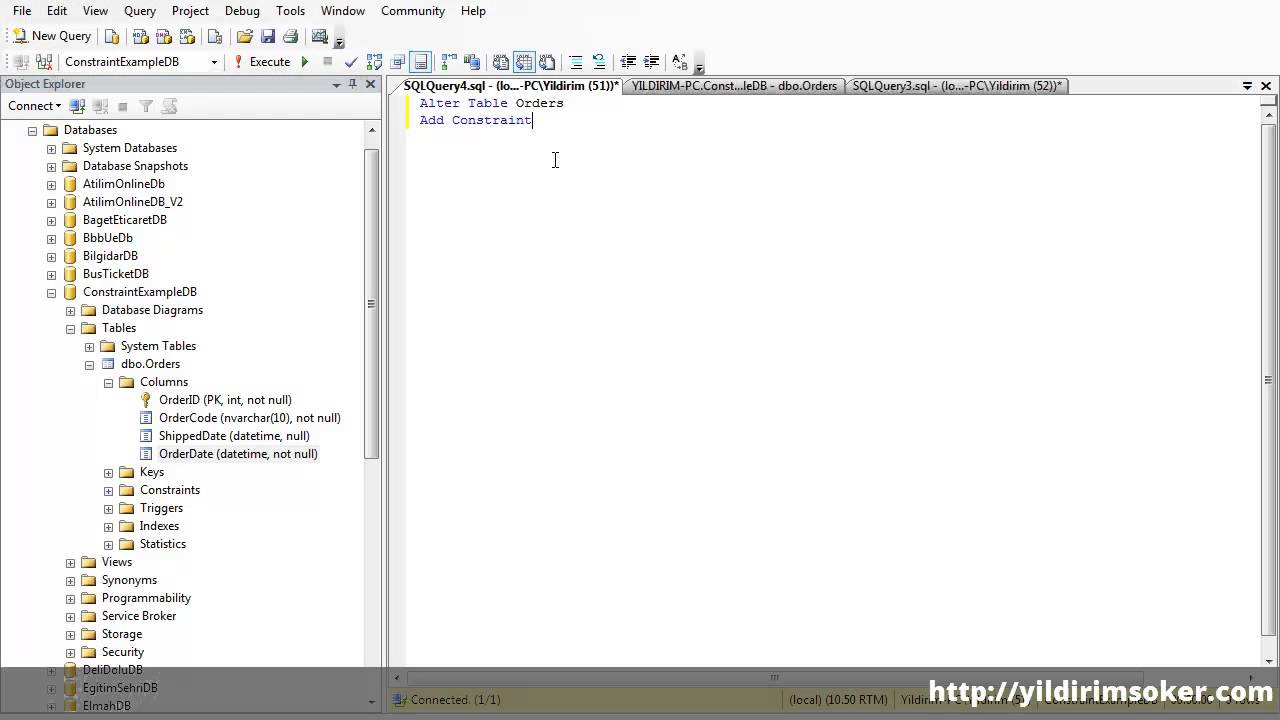Viewport: 1280px width, 720px height.
Task: Click the New Query button
Action: click(x=51, y=36)
